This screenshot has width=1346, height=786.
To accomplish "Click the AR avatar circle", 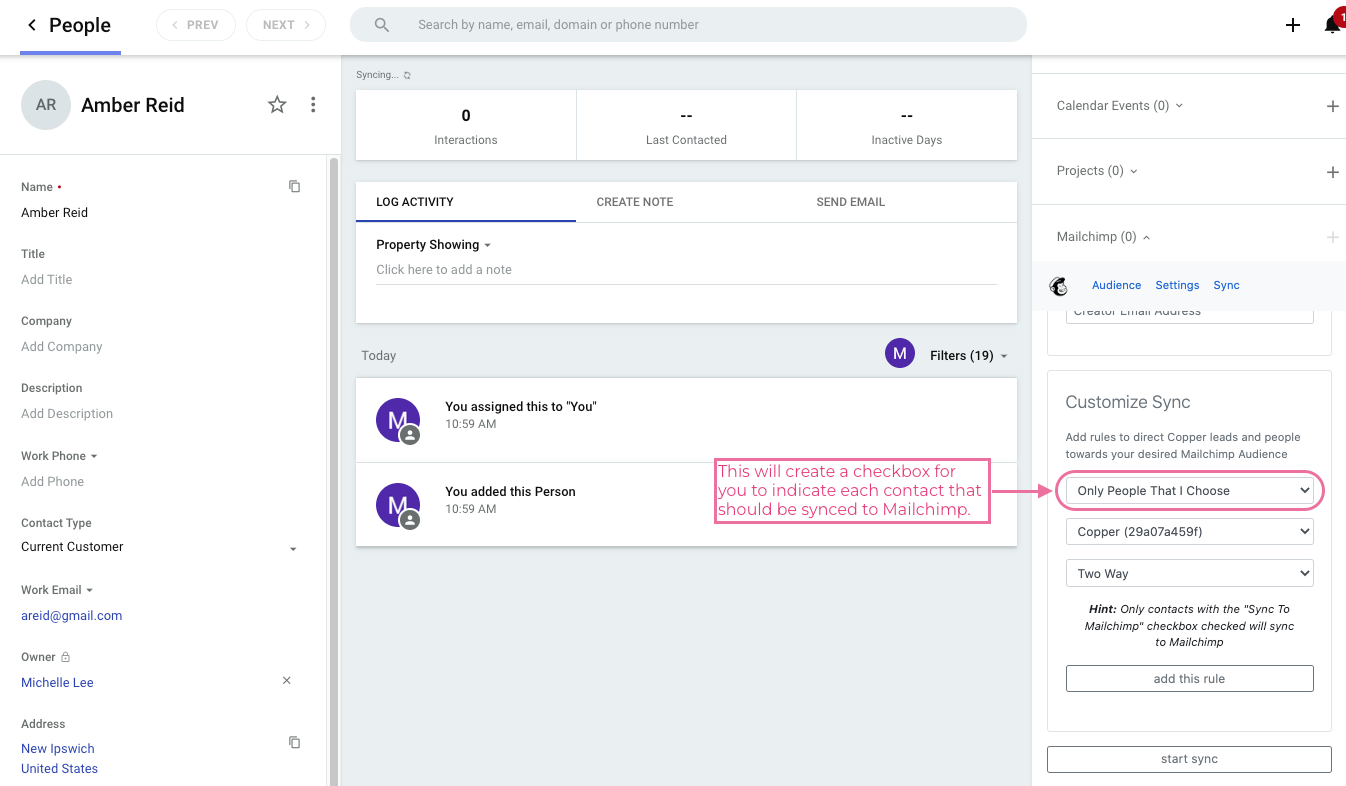I will [x=46, y=105].
